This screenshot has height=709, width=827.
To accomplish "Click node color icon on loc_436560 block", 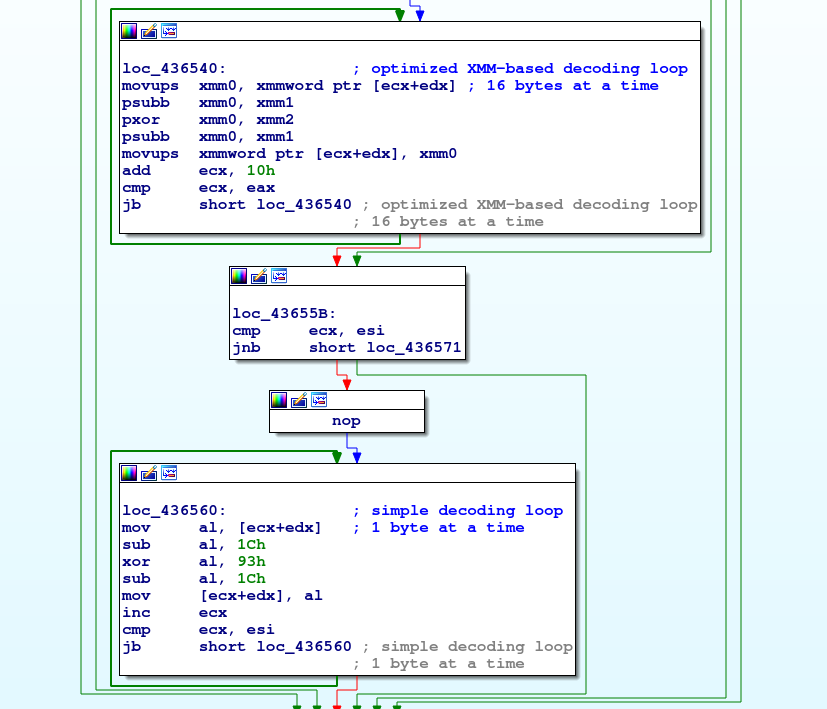I will (x=129, y=473).
